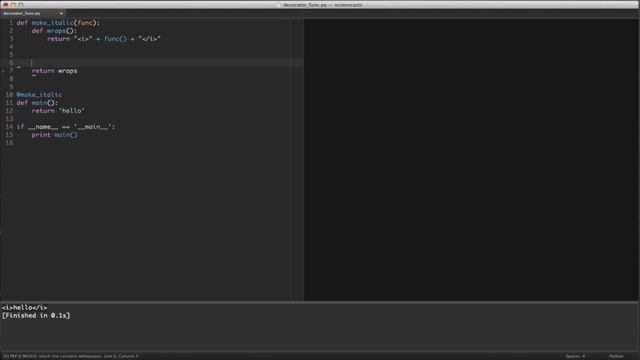640x360 pixels.
Task: Click the highlighted line 6 input area
Action: pyautogui.click(x=159, y=63)
